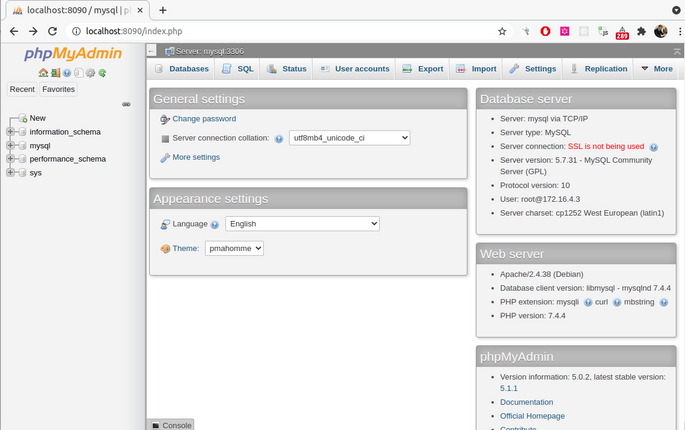This screenshot has height=430, width=685.
Task: Bookmark this page with the star icon
Action: pos(502,31)
